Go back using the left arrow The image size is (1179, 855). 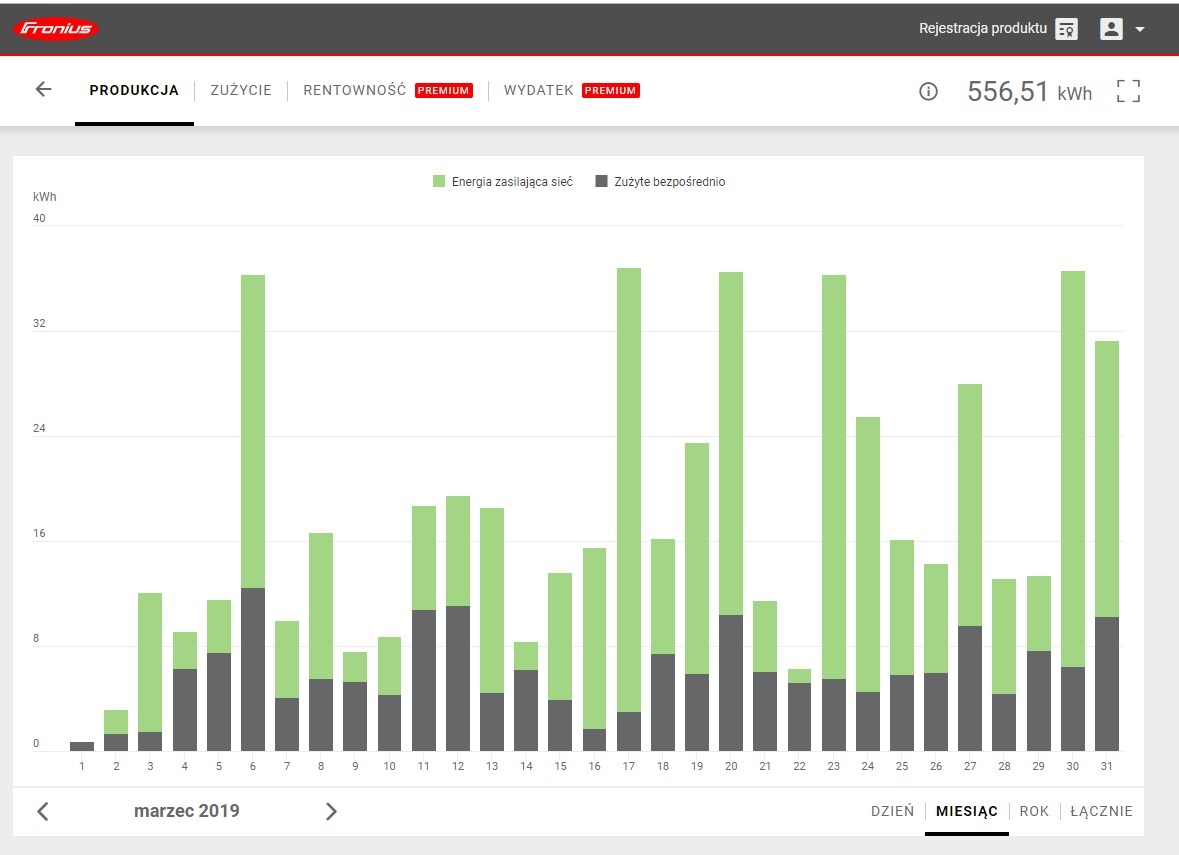pyautogui.click(x=43, y=90)
